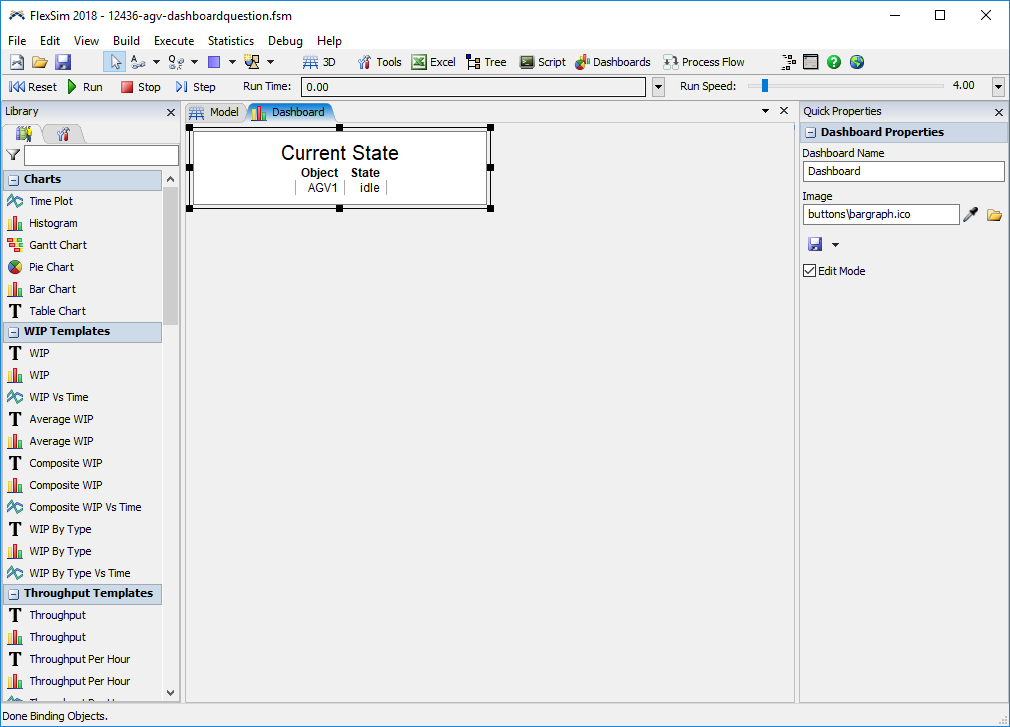Viewport: 1010px width, 727px height.
Task: Select the Pie Chart library item
Action: point(51,267)
